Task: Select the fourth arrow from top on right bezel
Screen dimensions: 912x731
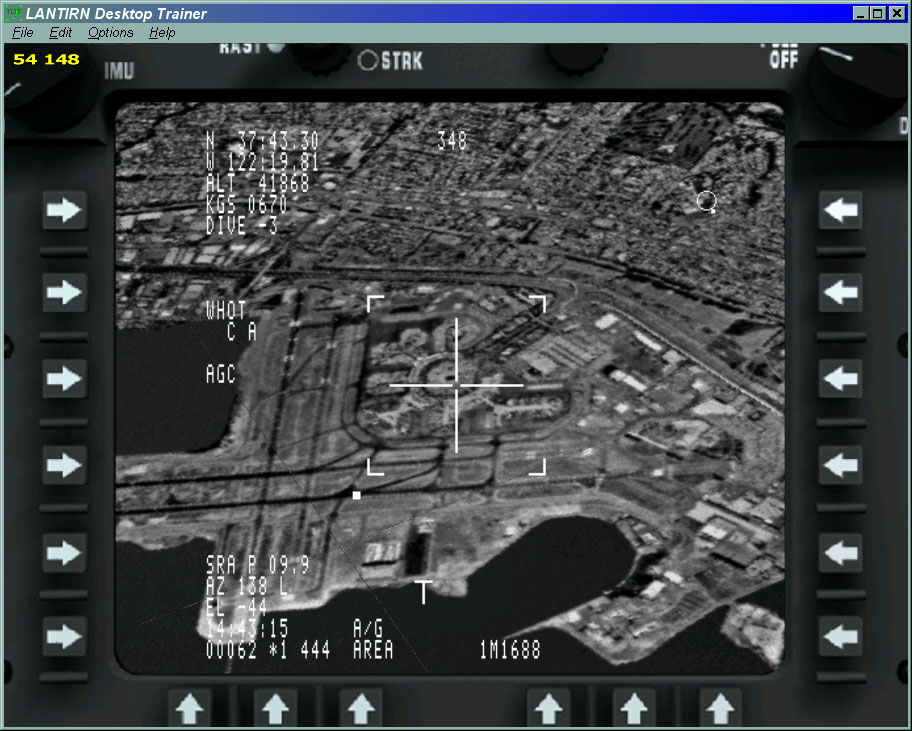Action: point(840,465)
